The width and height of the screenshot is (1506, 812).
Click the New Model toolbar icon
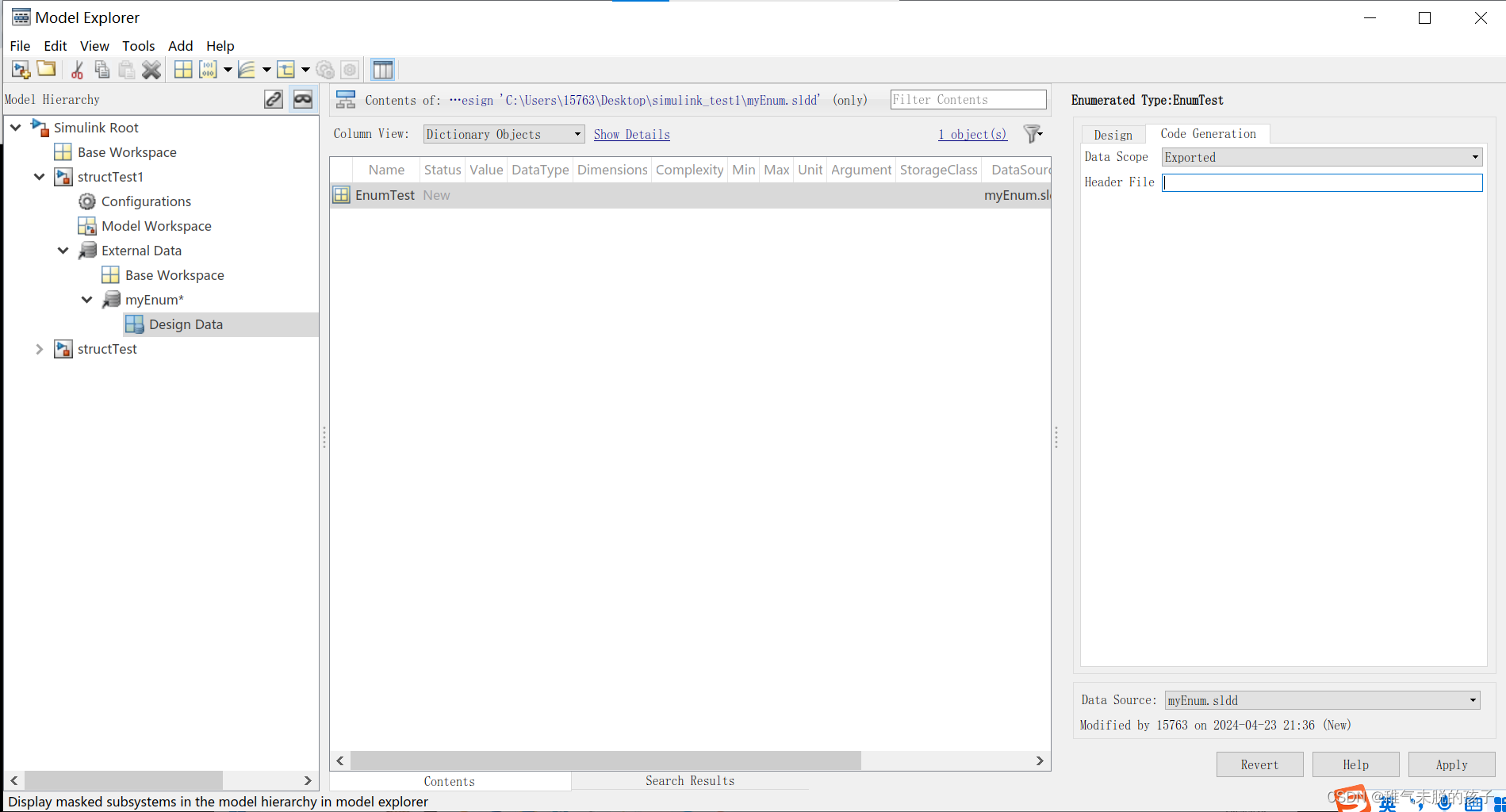pyautogui.click(x=21, y=70)
